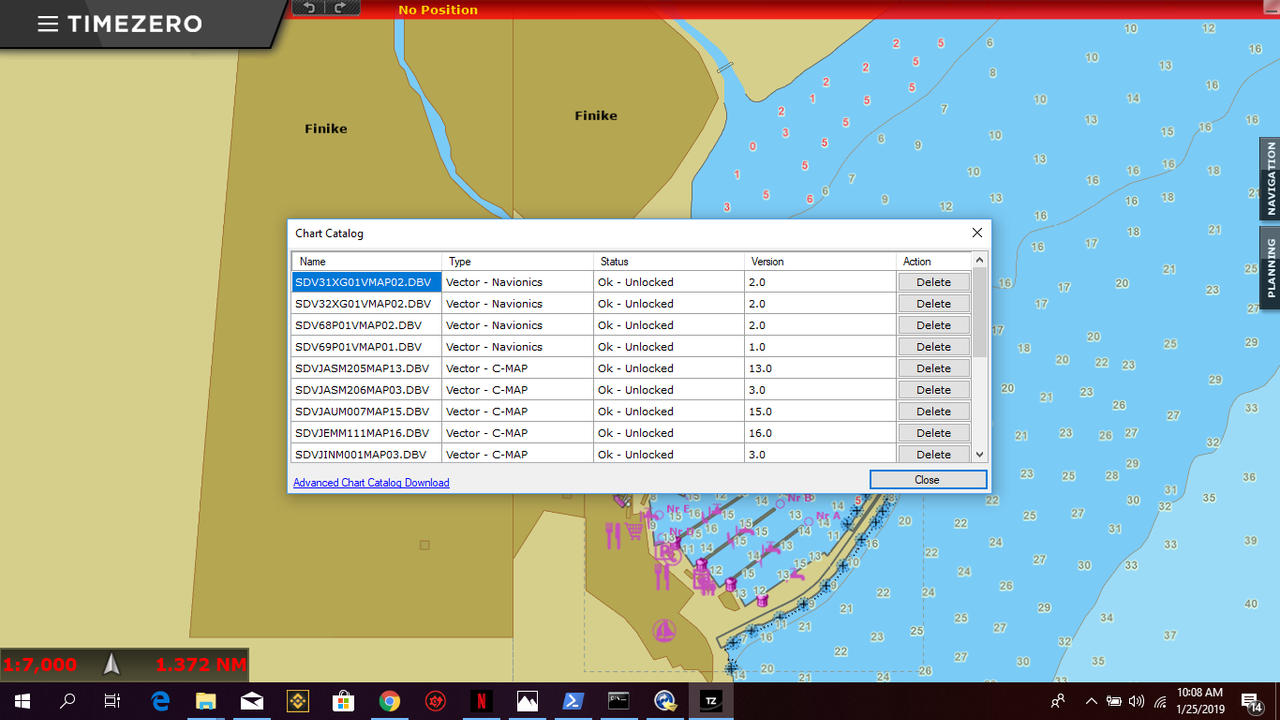Open Task View on the taskbar

coord(113,701)
